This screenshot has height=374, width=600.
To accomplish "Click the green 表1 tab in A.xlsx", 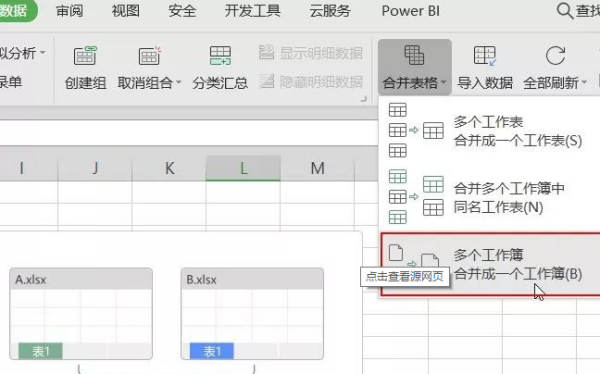I will [40, 351].
